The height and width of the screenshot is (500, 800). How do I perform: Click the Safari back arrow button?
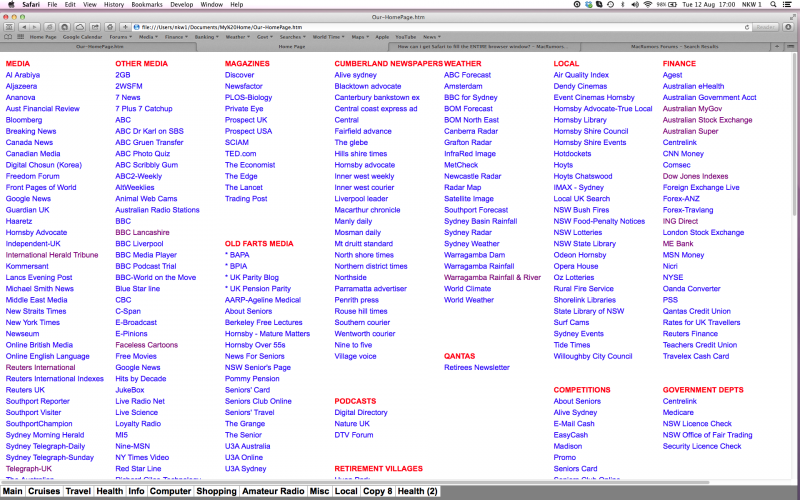[24, 27]
